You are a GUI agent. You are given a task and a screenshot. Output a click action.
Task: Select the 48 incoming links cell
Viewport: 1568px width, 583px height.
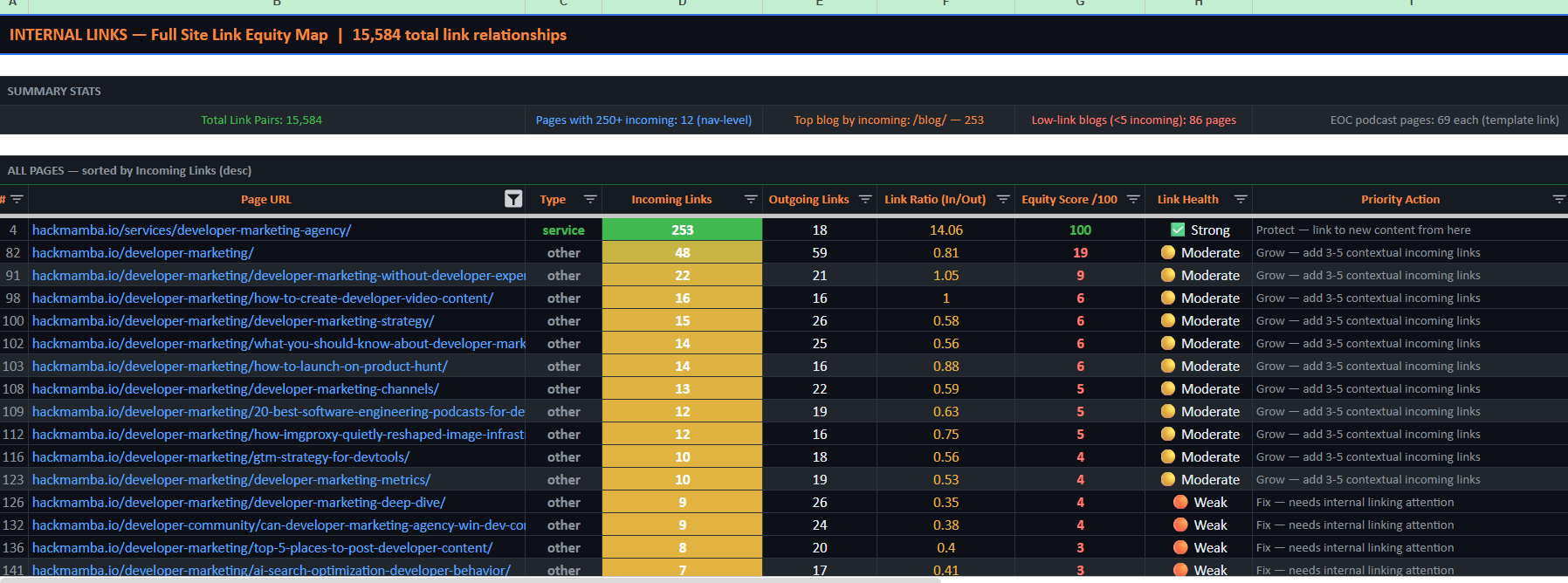[x=682, y=252]
